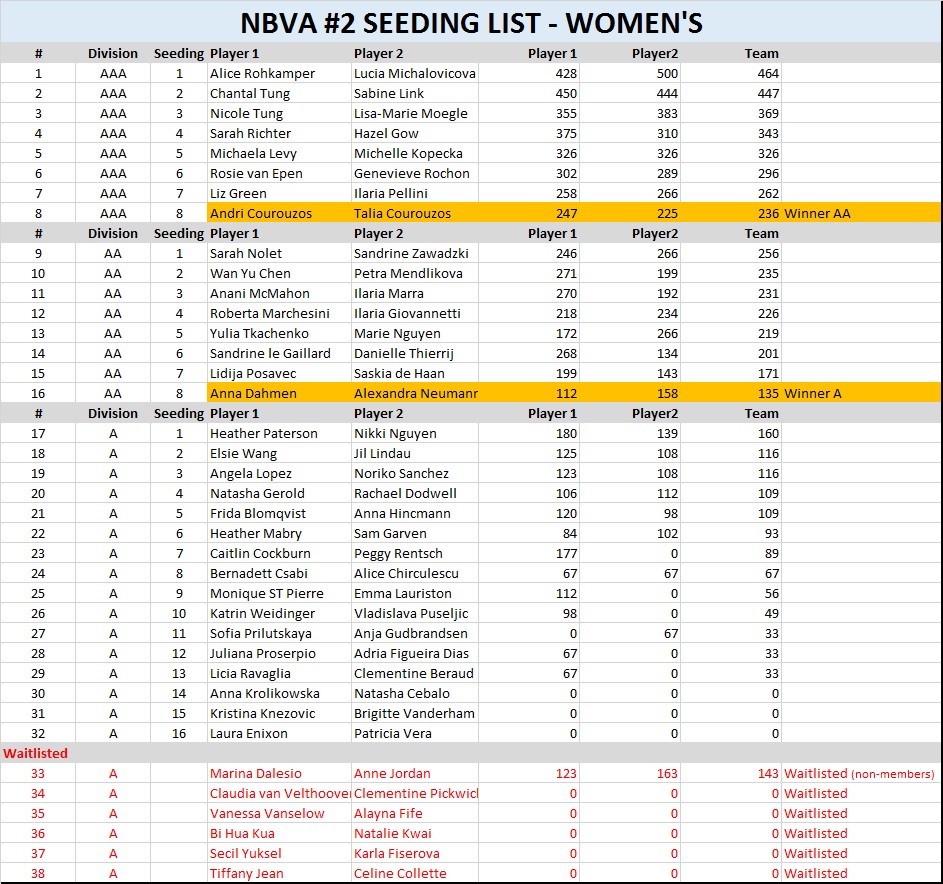Select 'Katrin Weidinger' cell
The image size is (943, 884).
click(x=279, y=613)
